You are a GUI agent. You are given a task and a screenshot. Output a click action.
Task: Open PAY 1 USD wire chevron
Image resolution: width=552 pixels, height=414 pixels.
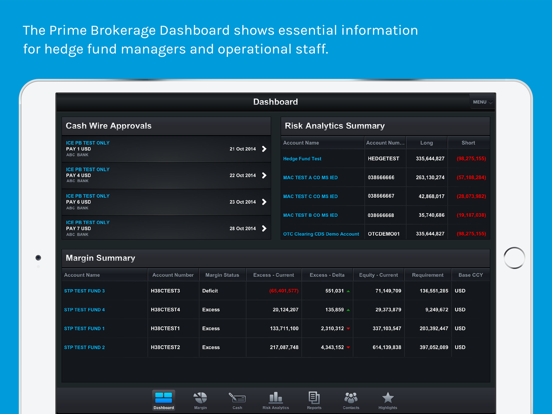coord(264,149)
